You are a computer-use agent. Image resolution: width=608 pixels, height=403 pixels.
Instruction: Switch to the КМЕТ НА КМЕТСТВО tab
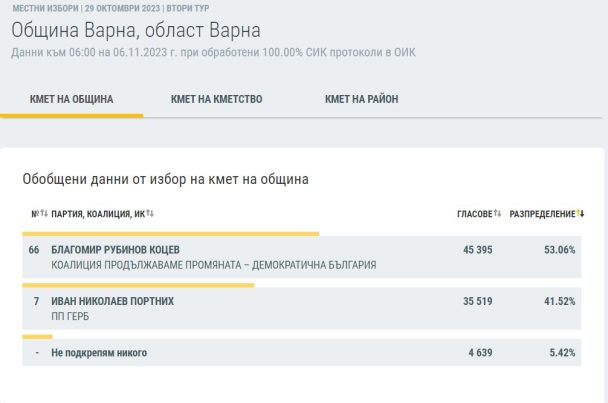[x=217, y=99]
